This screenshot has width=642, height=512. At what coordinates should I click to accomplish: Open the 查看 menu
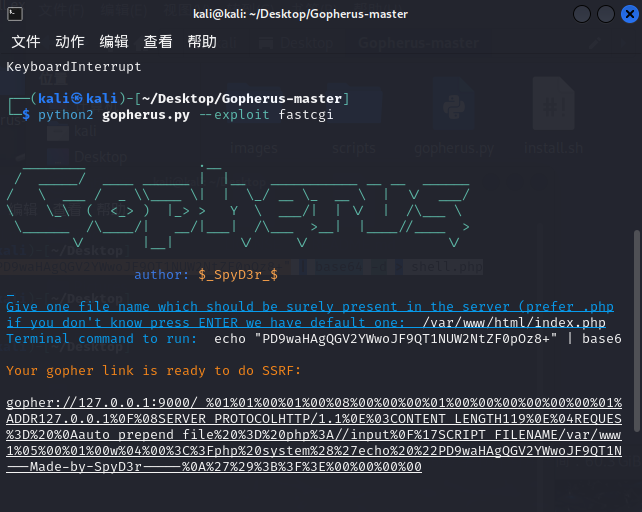coord(158,41)
